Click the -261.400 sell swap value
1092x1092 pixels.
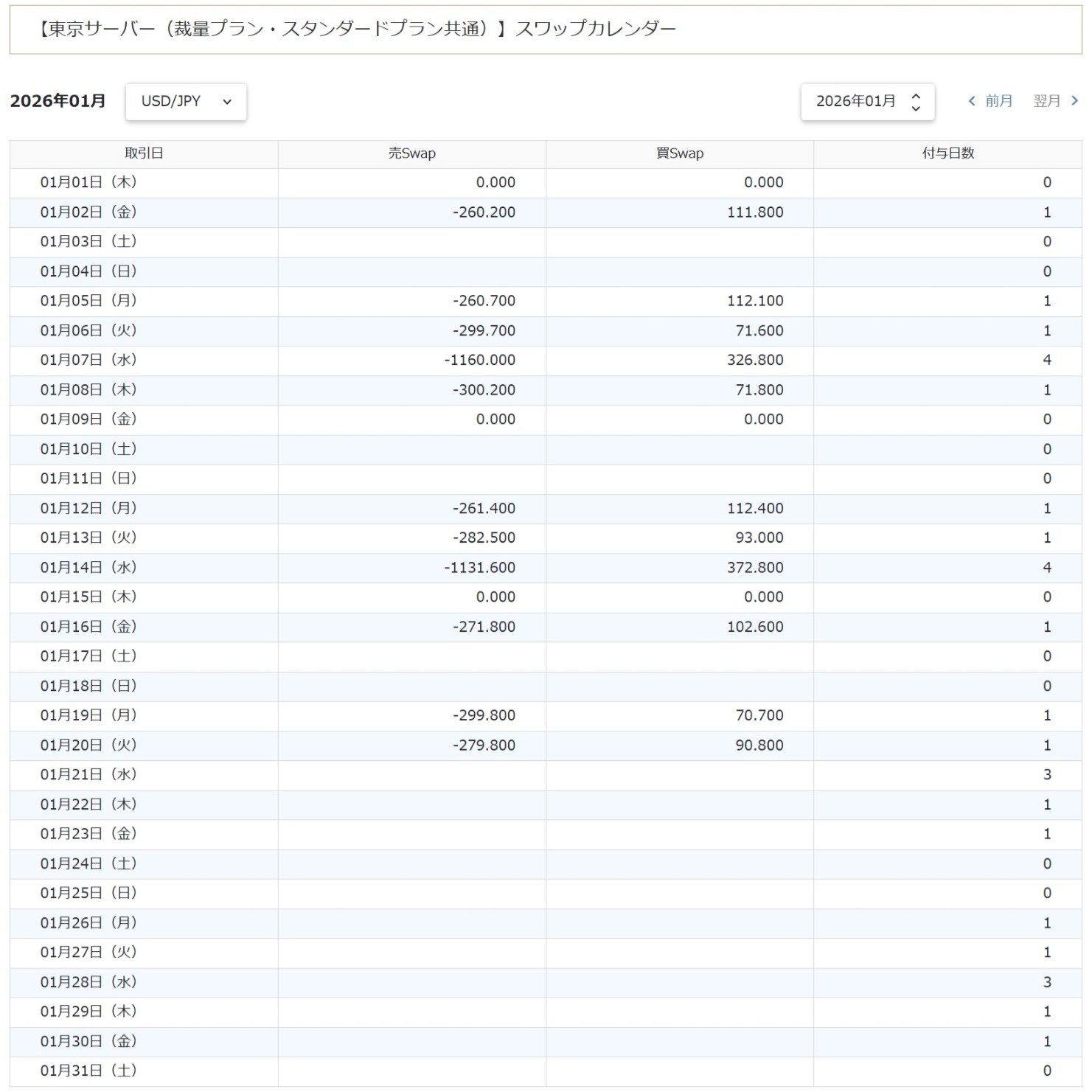[x=484, y=509]
